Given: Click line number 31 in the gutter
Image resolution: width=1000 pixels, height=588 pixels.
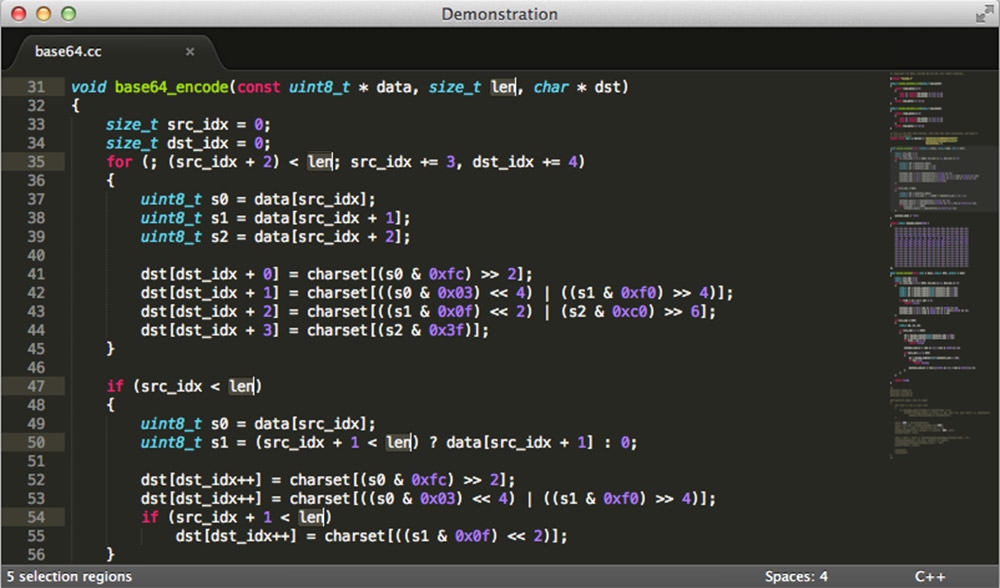Looking at the screenshot, I should [36, 87].
